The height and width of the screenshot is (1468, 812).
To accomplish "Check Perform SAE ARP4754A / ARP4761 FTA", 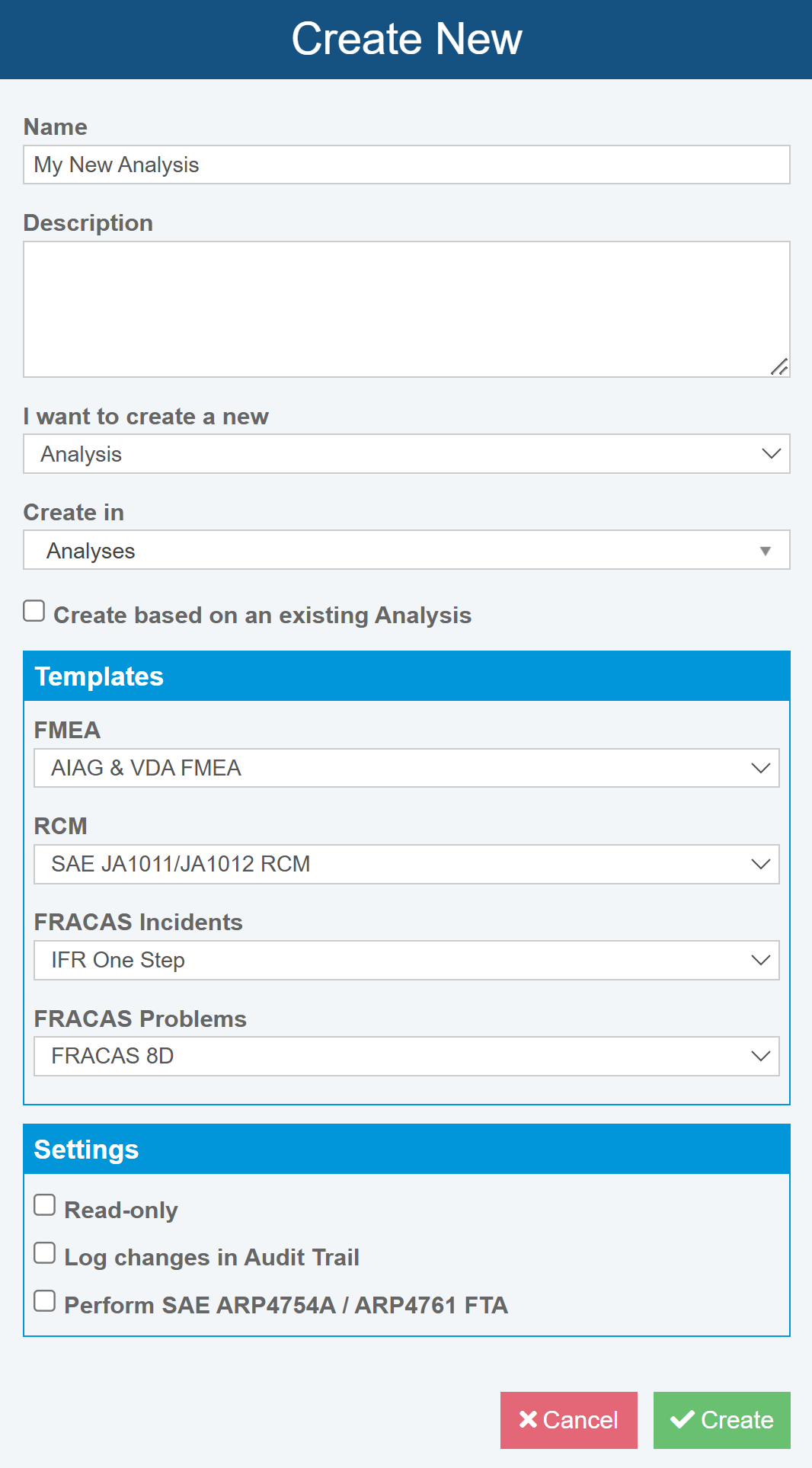I will [x=45, y=1301].
